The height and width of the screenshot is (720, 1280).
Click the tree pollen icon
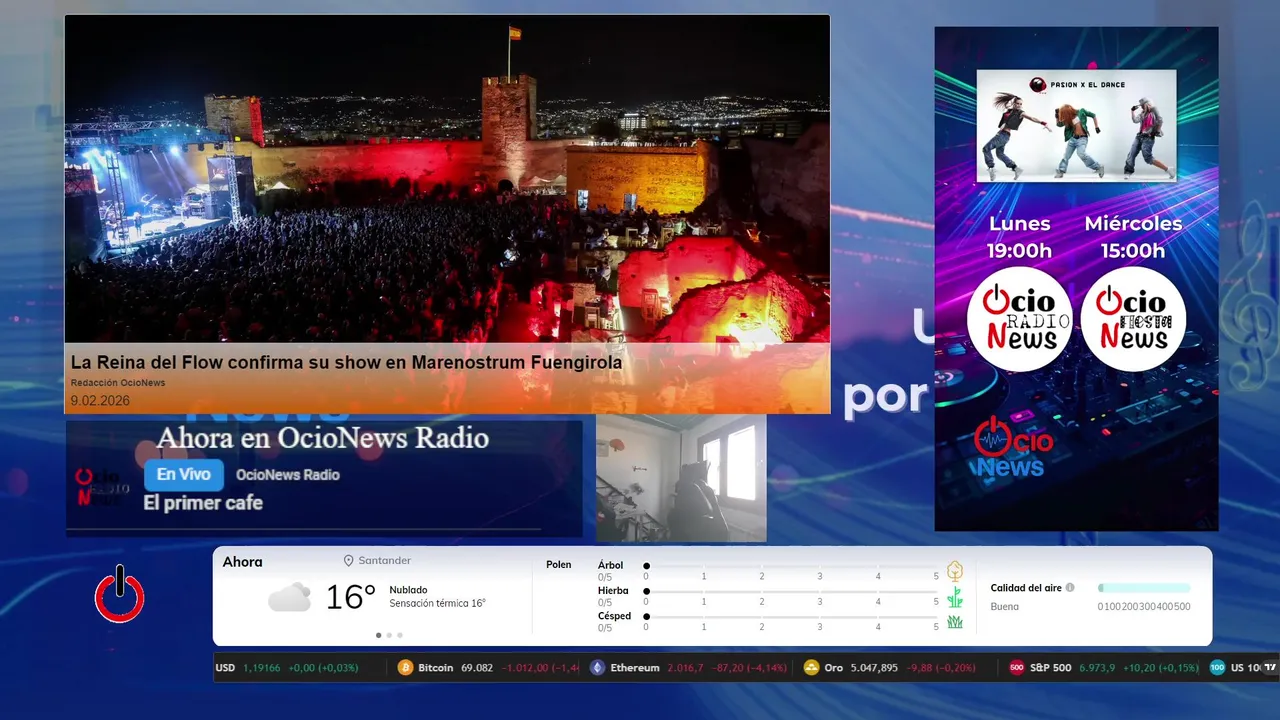tap(955, 571)
